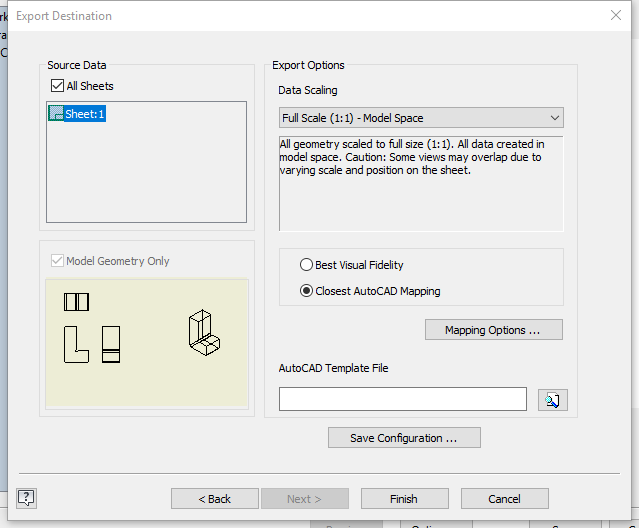Open the help question mark icon
Image resolution: width=639 pixels, height=528 pixels.
point(26,498)
